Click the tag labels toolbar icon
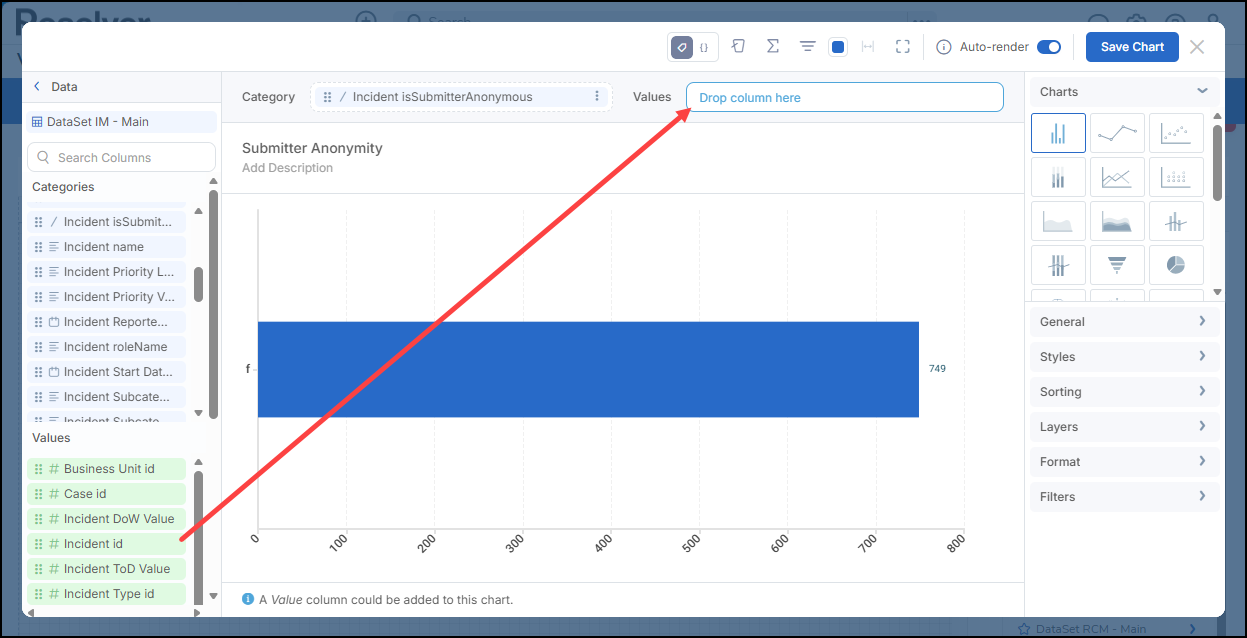The width and height of the screenshot is (1247, 638). (x=681, y=47)
